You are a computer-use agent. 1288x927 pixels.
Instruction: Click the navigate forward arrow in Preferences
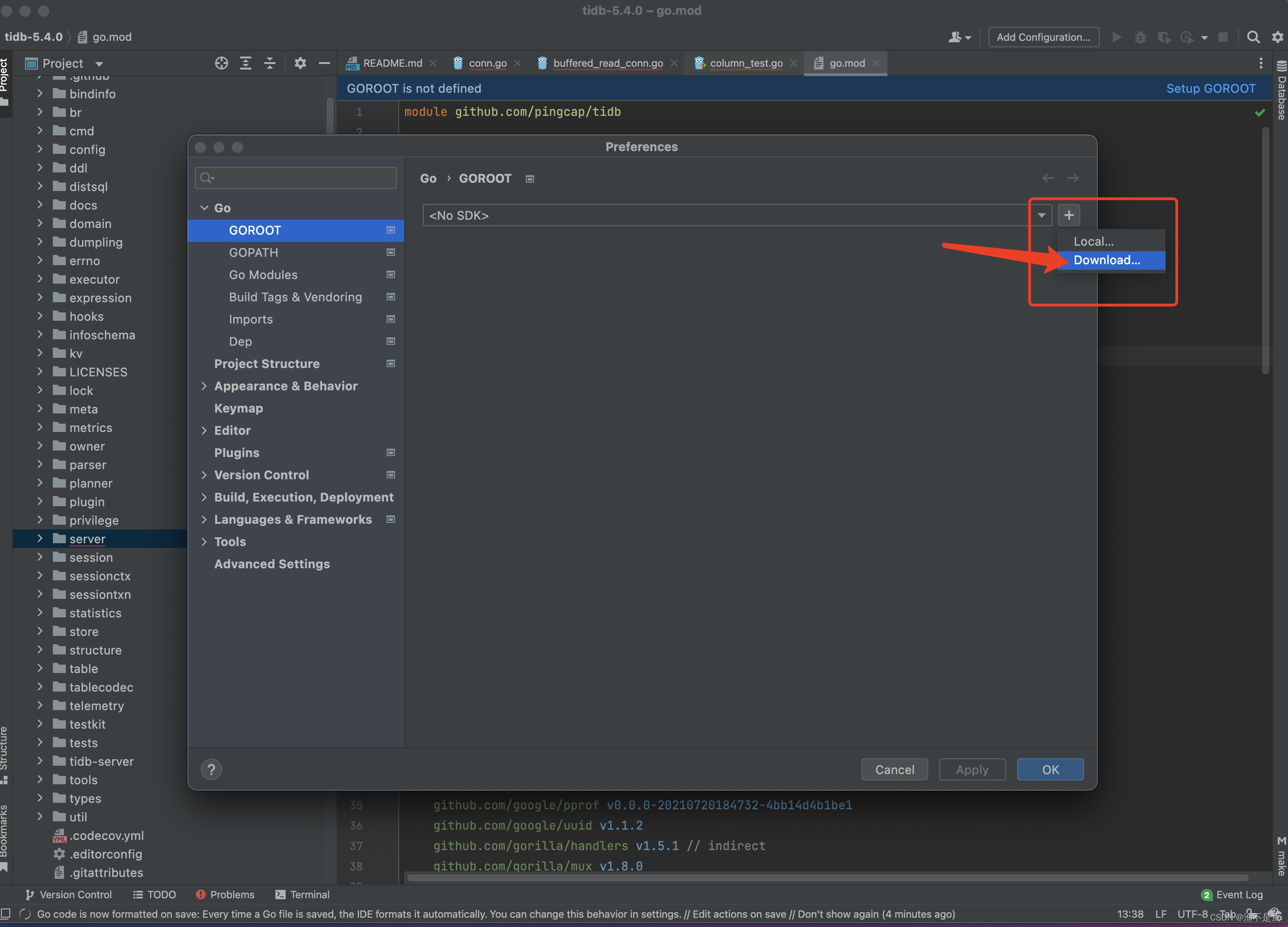[1073, 178]
